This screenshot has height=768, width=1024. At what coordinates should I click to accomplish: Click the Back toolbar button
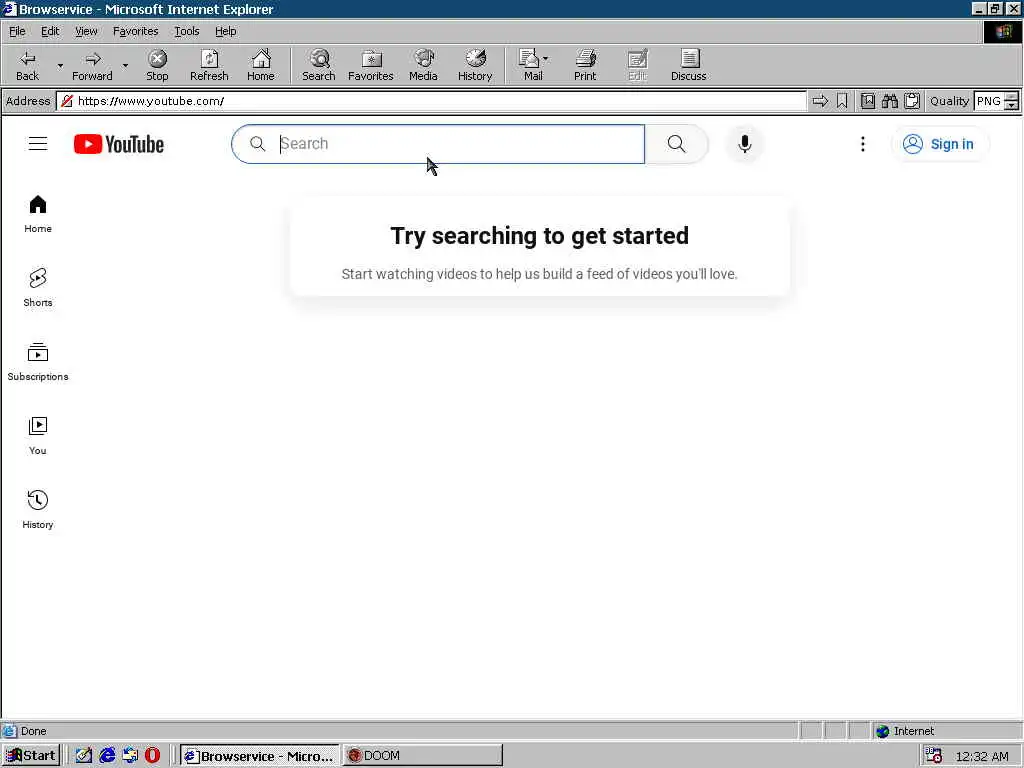point(27,65)
